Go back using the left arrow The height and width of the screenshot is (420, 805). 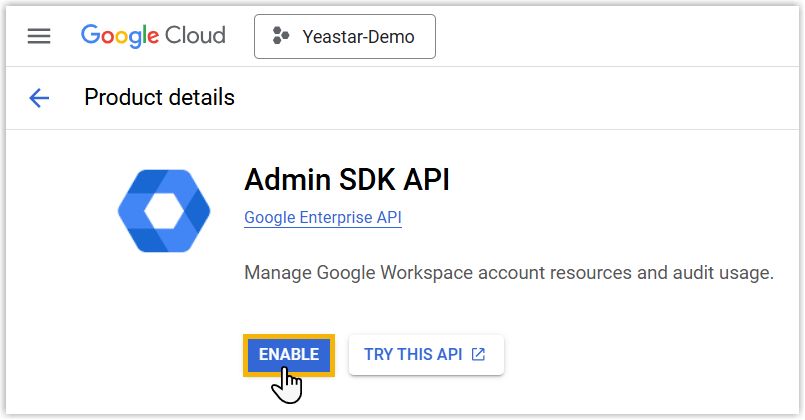pos(39,97)
